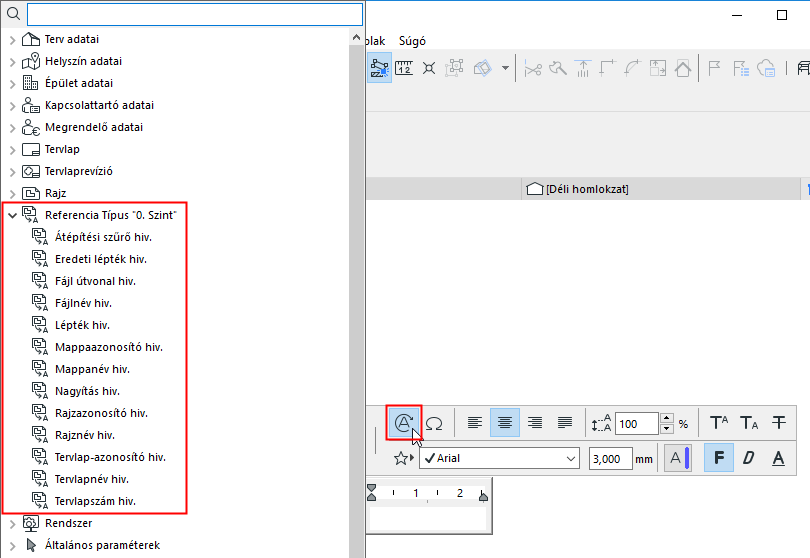The image size is (810, 558).
Task: Align text right
Action: tap(535, 423)
